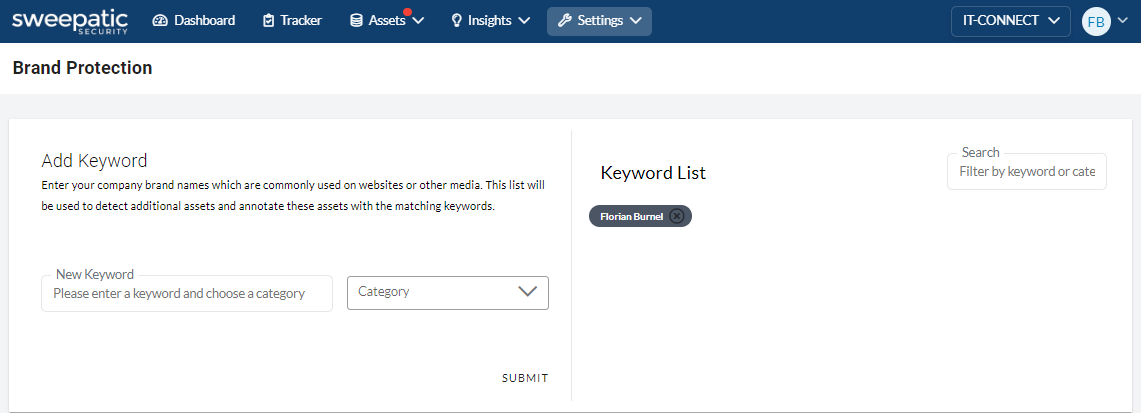Screen dimensions: 1141x413
Task: Expand the Settings menu chevron
Action: click(x=635, y=21)
